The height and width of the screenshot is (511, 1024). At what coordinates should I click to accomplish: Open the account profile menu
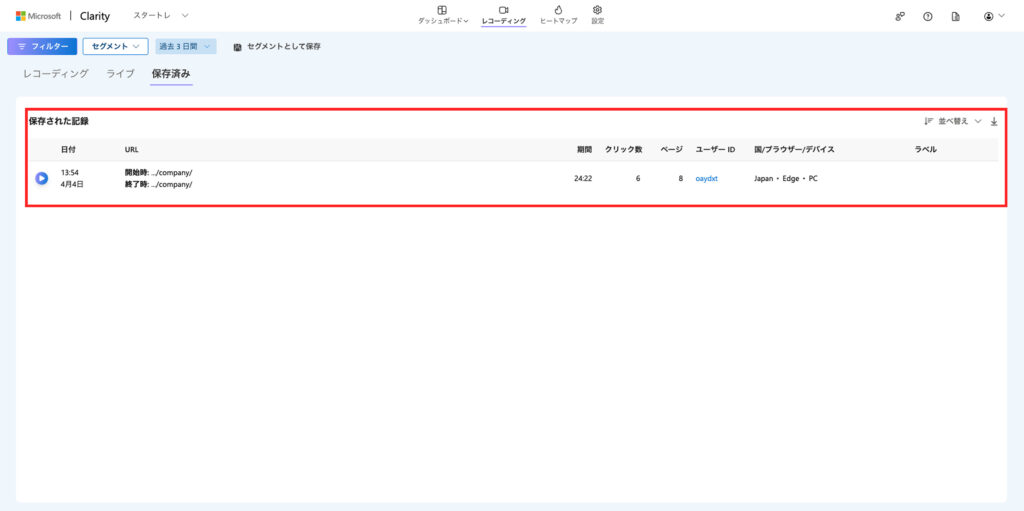[x=993, y=17]
